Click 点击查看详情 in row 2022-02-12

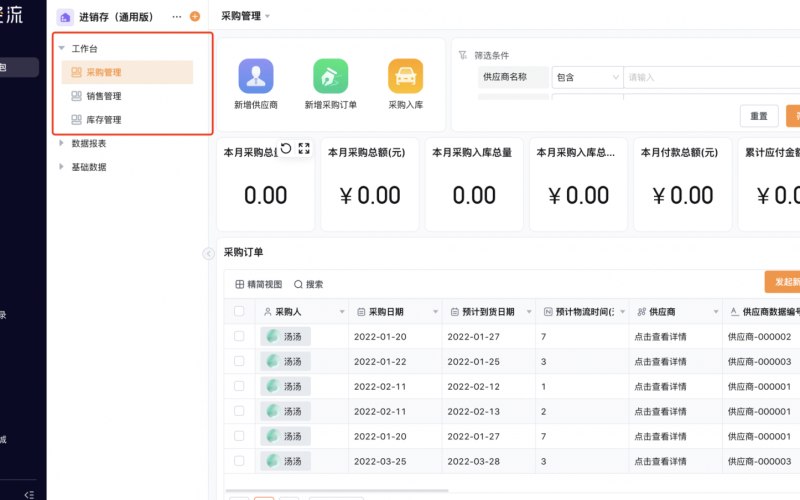660,387
